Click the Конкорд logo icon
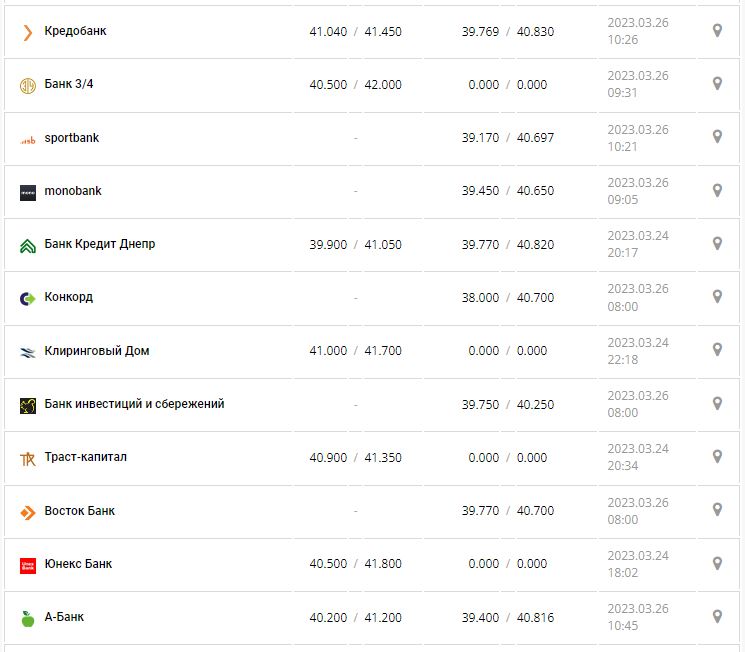 click(27, 298)
